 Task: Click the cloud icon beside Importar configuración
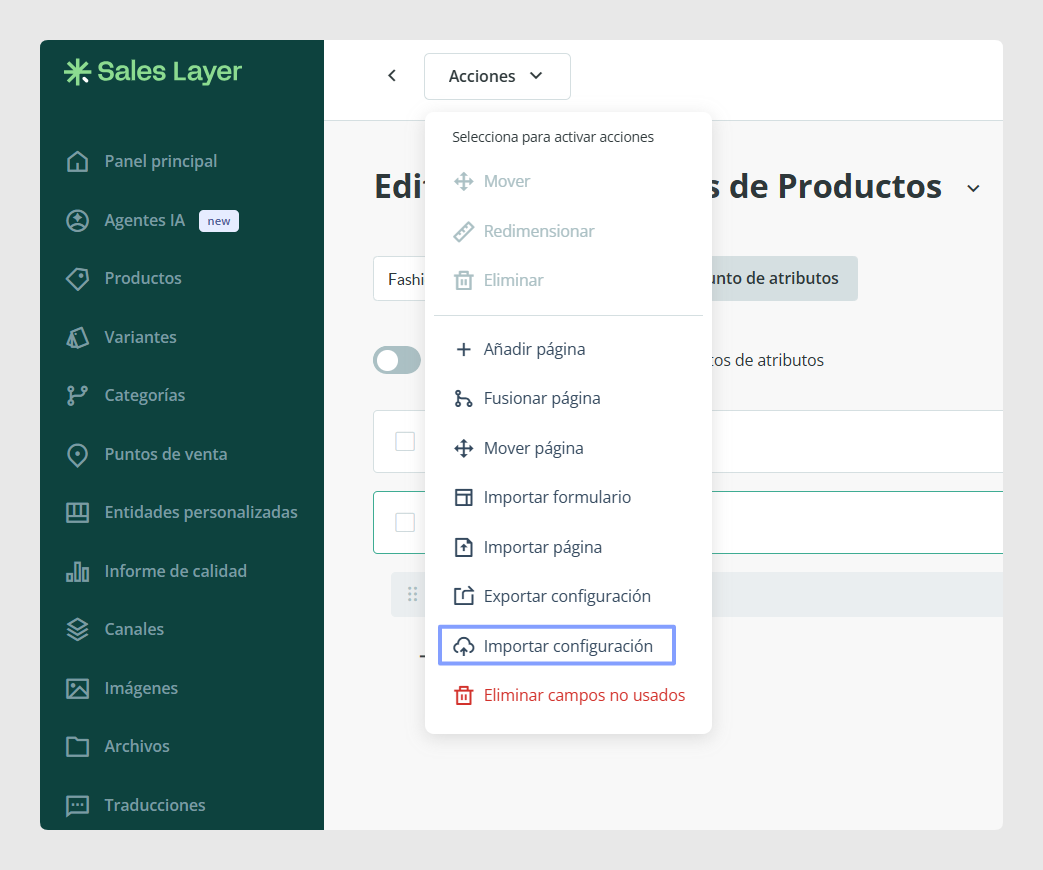pos(464,646)
